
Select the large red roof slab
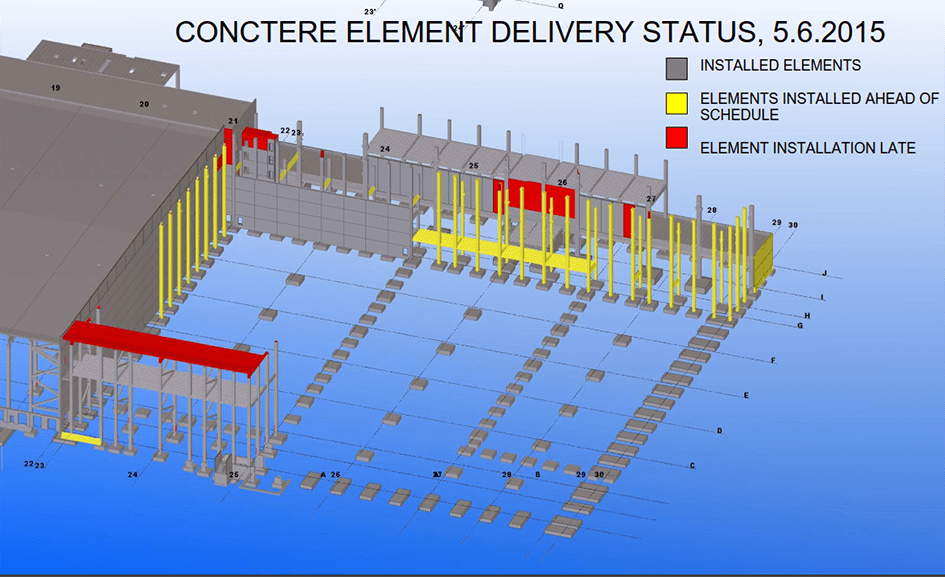click(166, 348)
